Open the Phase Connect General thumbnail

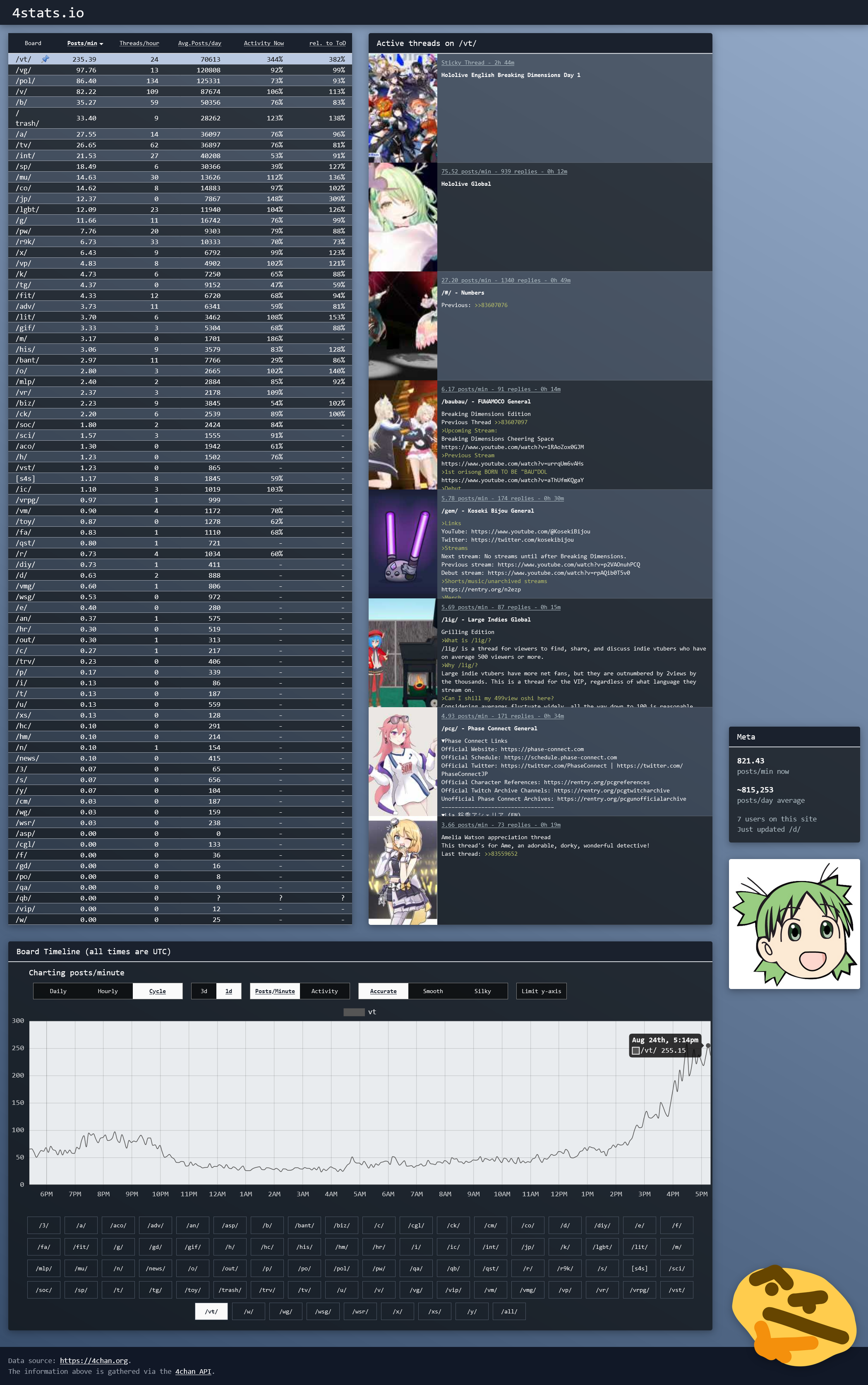(403, 761)
